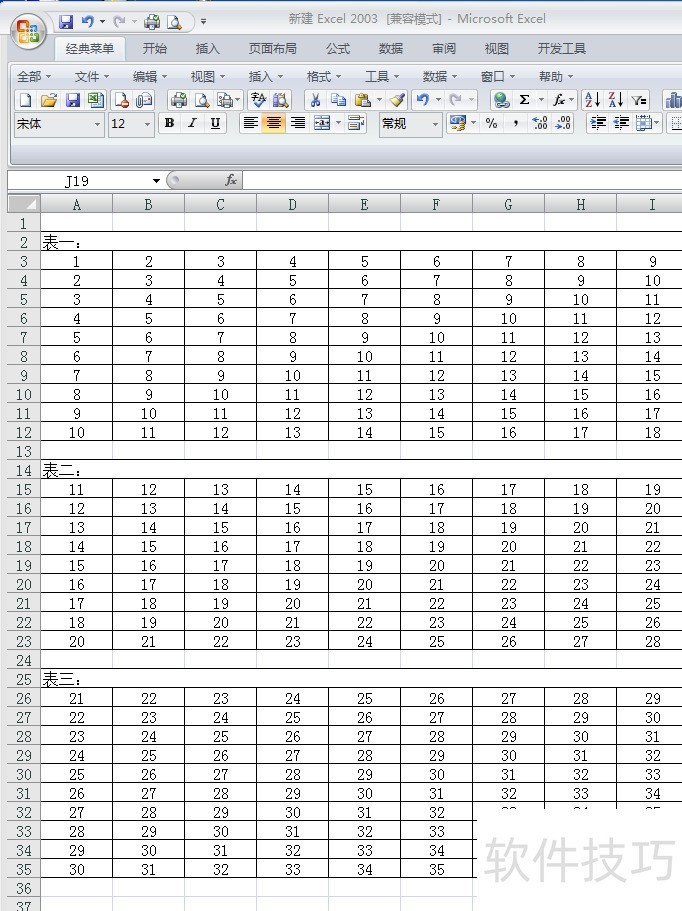The height and width of the screenshot is (911, 682).
Task: Click the Print Preview magnifier icon
Action: tap(202, 101)
